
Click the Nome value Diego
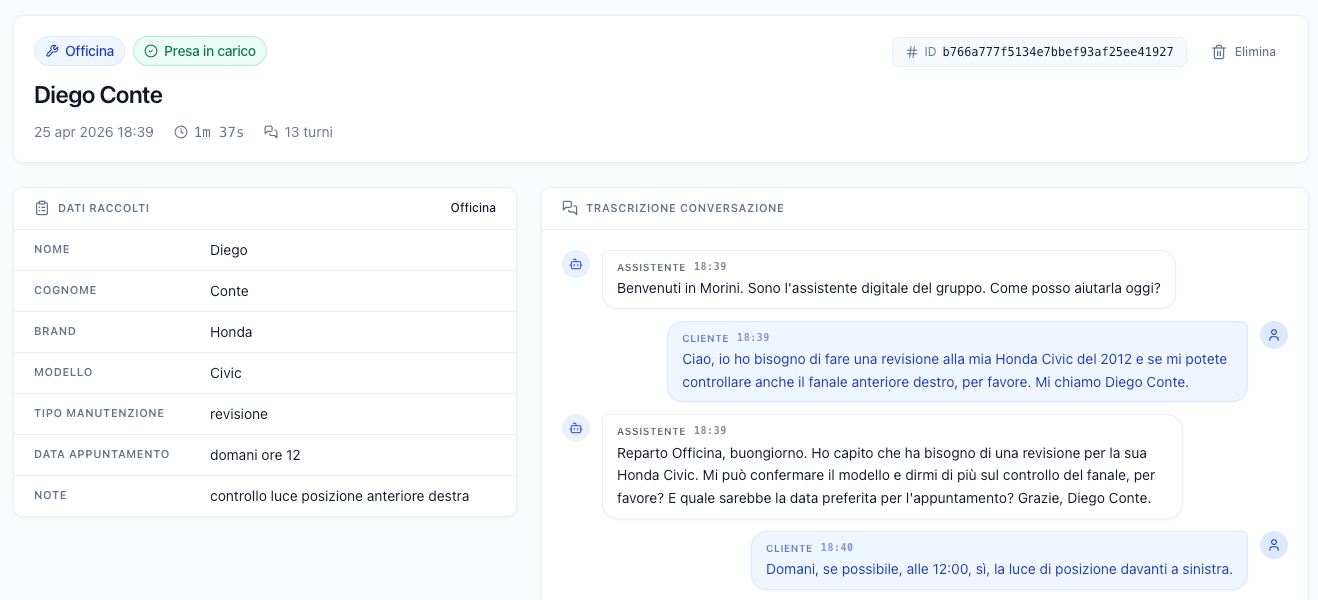coord(229,250)
